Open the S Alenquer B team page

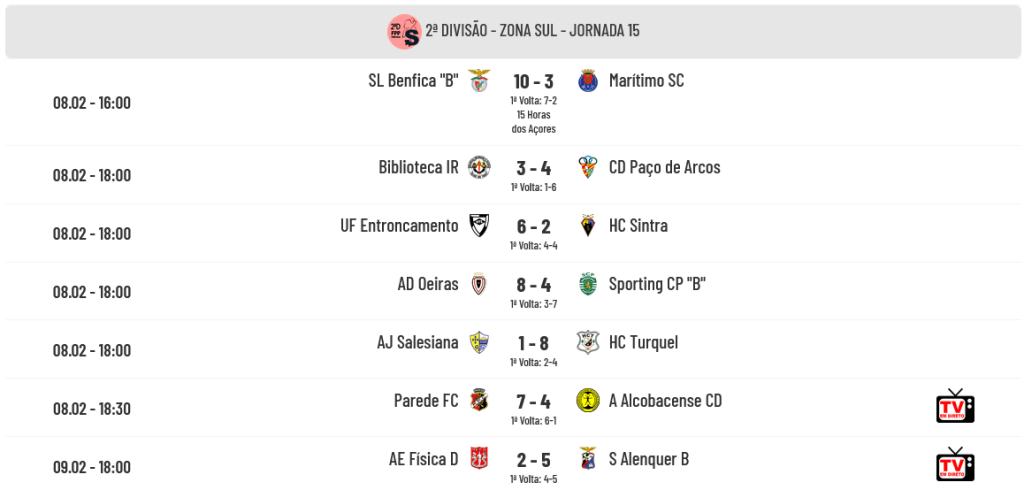(x=648, y=459)
